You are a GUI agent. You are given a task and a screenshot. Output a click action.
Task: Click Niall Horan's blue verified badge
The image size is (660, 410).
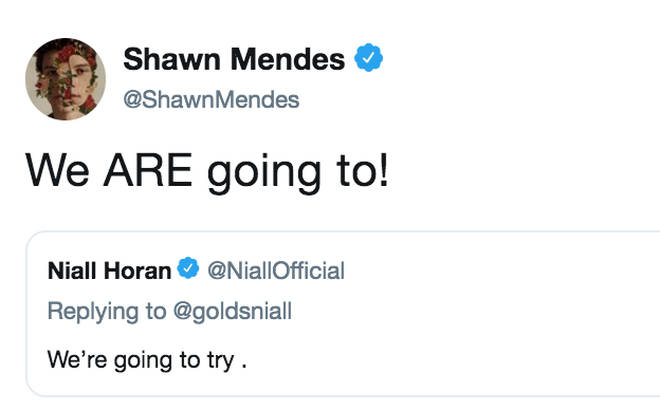tap(188, 268)
